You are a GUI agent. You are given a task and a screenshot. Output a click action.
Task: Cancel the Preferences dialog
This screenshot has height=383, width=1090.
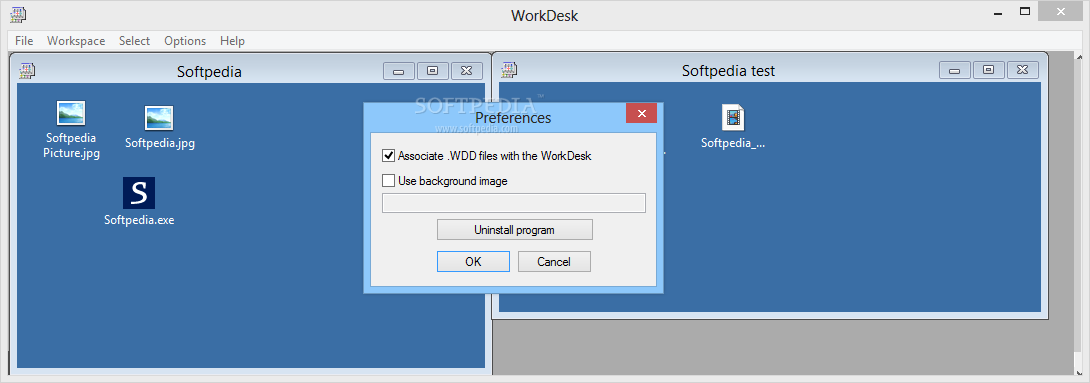click(x=554, y=261)
